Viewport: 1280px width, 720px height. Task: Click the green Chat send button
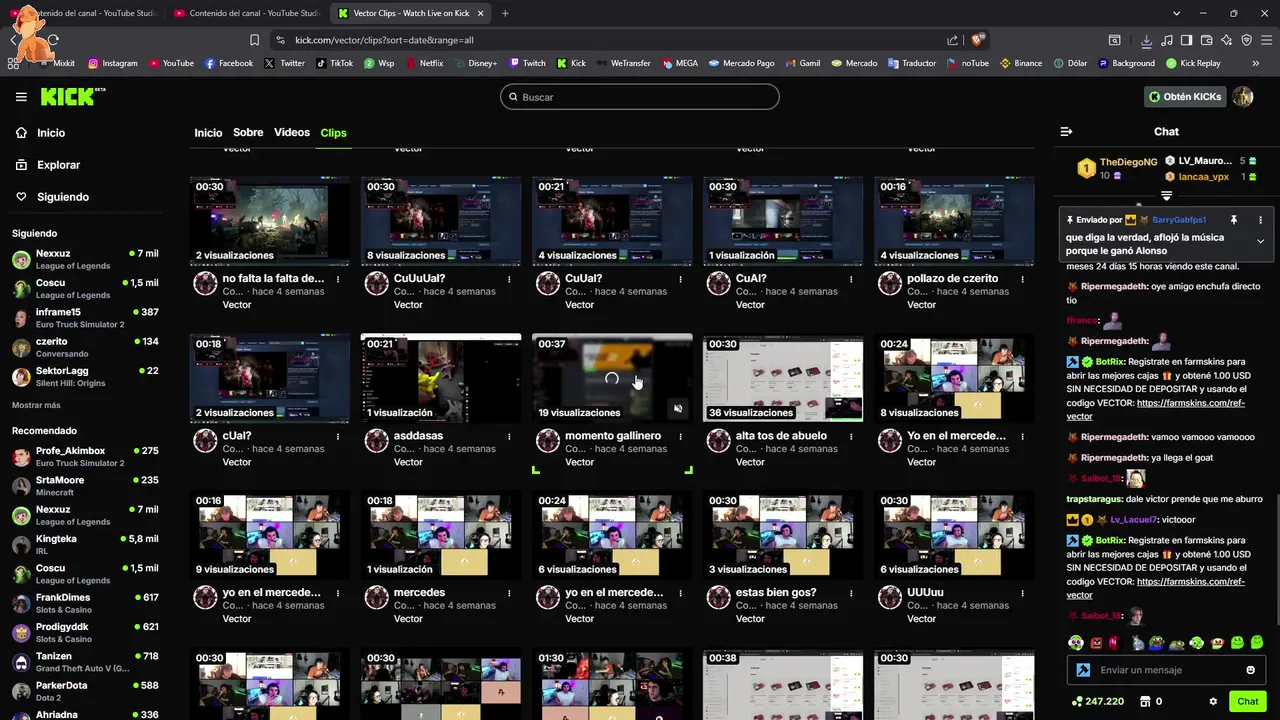point(1247,702)
